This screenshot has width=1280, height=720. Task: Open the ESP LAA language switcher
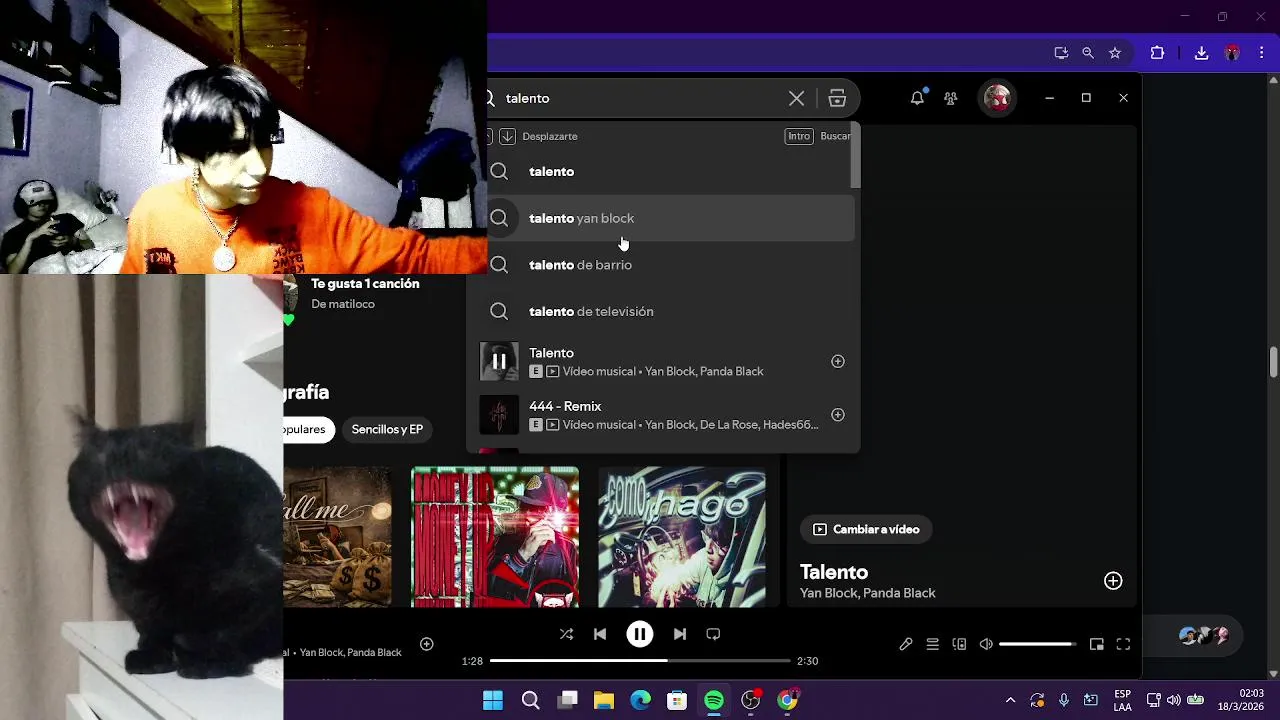1122,700
